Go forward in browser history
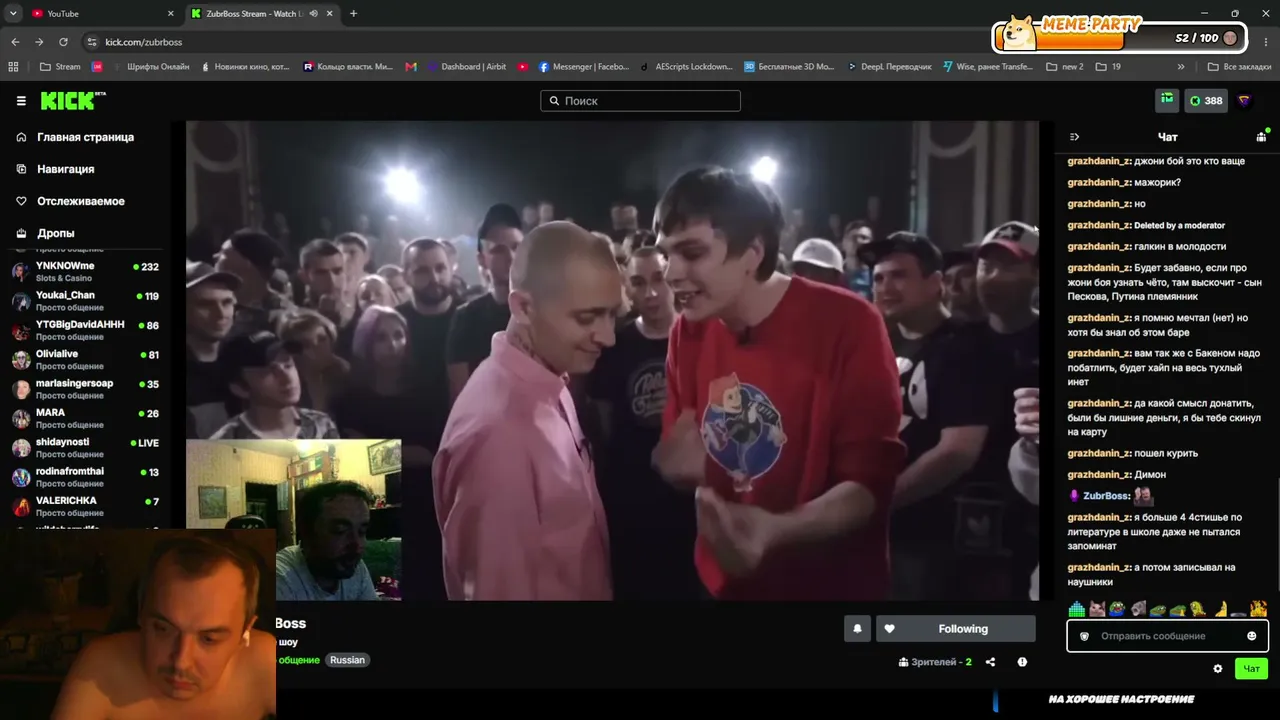1280x720 pixels. (x=39, y=42)
